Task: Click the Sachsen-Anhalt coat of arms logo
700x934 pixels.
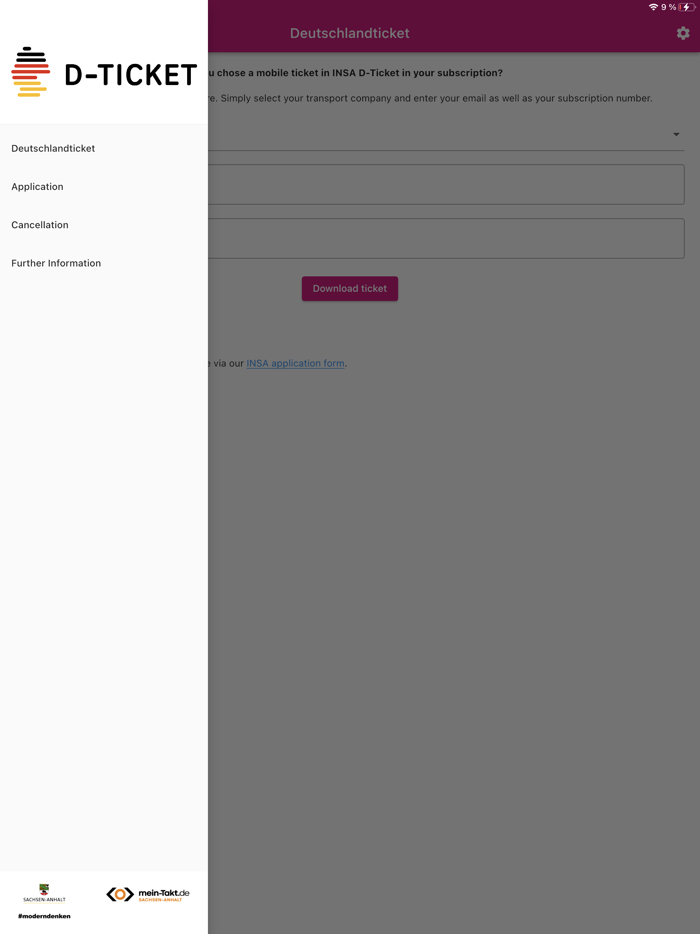Action: point(44,893)
